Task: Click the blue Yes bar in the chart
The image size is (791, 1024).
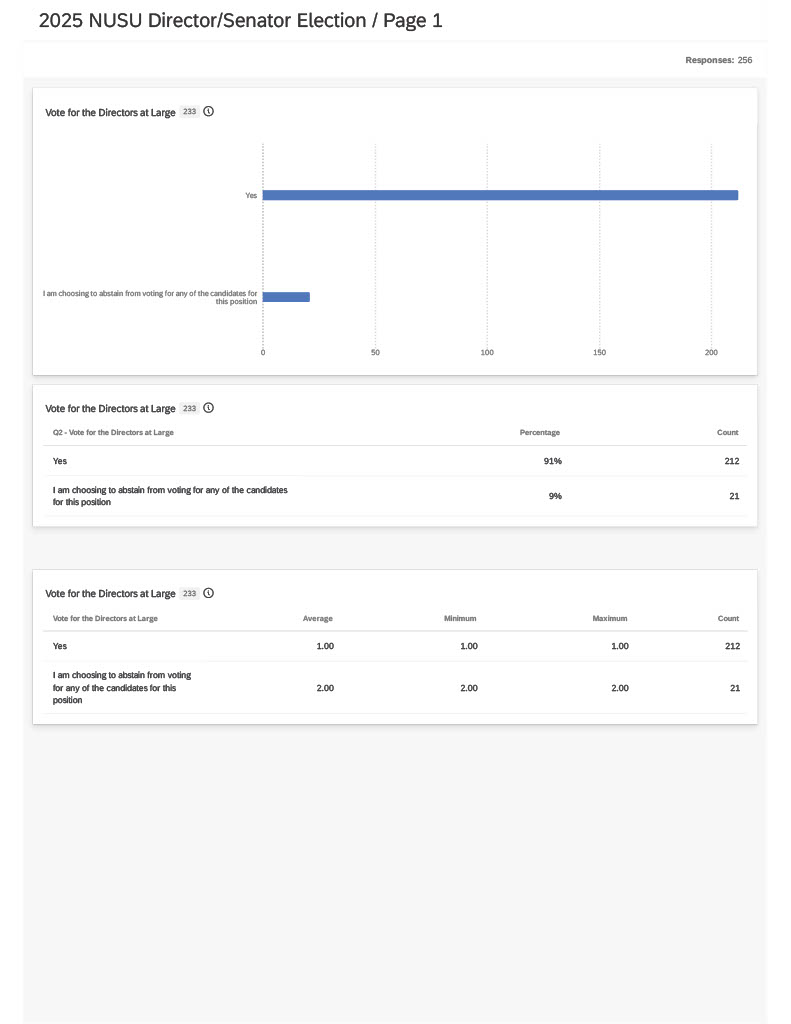Action: tap(500, 195)
